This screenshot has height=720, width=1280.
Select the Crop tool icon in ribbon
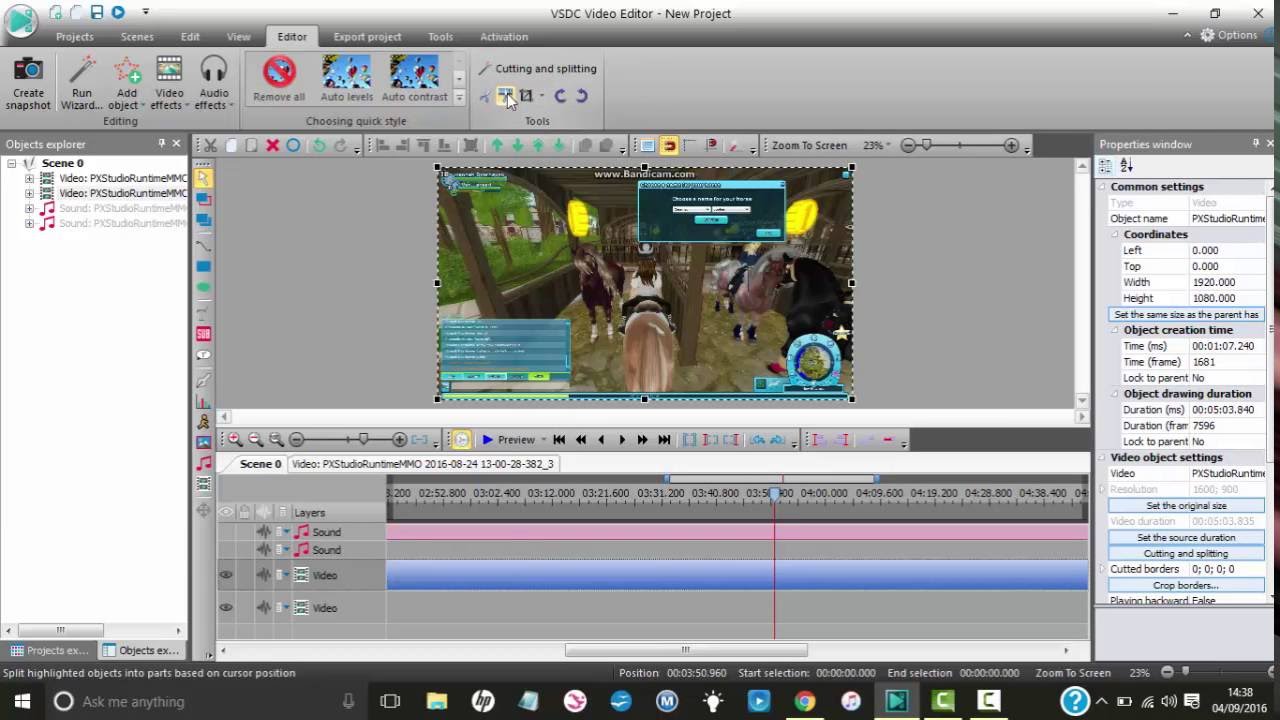(526, 96)
